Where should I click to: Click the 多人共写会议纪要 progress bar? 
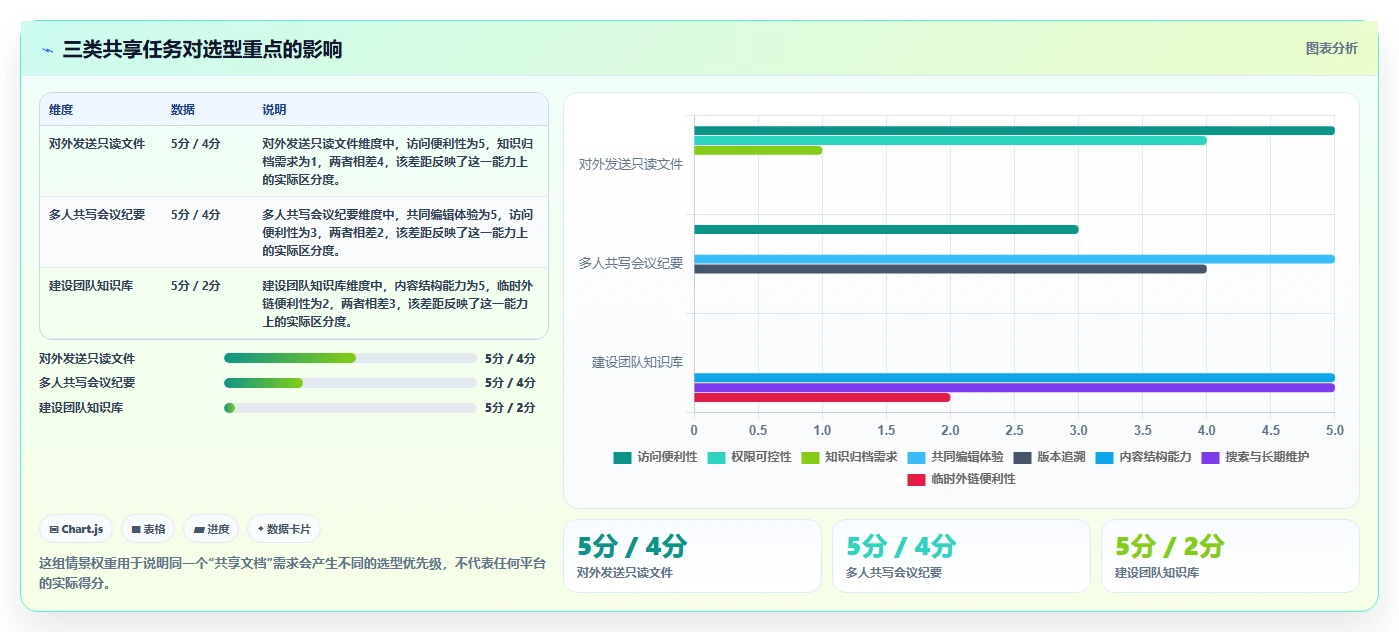click(350, 383)
